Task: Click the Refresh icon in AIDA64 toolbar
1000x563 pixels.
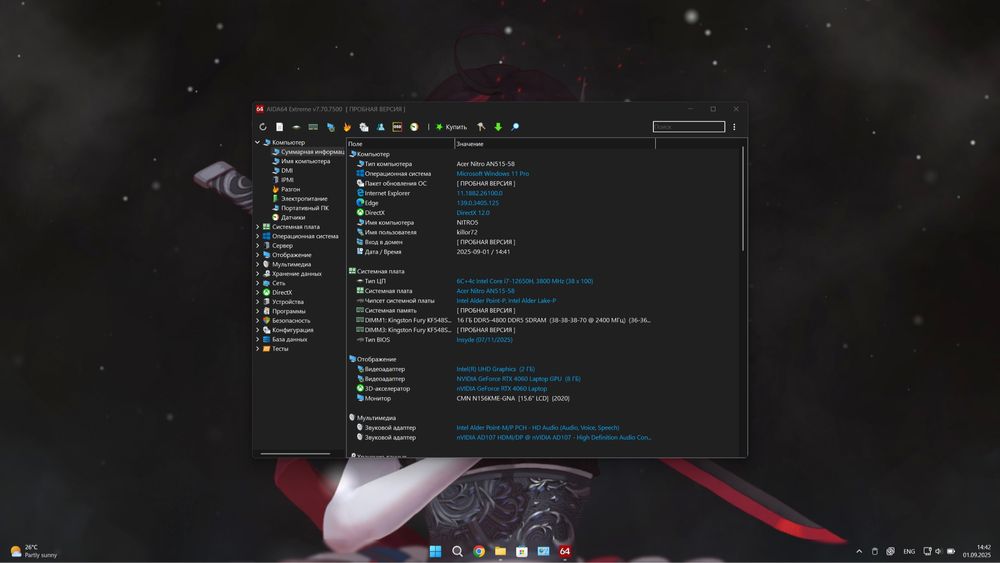Action: 262,127
